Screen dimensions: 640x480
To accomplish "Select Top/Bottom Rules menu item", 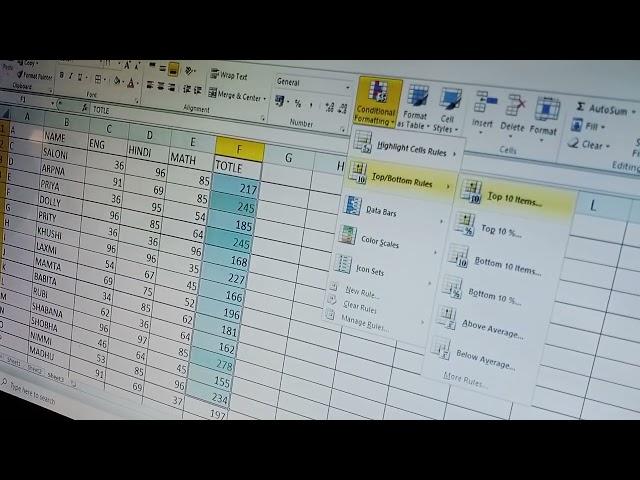I will pyautogui.click(x=400, y=178).
